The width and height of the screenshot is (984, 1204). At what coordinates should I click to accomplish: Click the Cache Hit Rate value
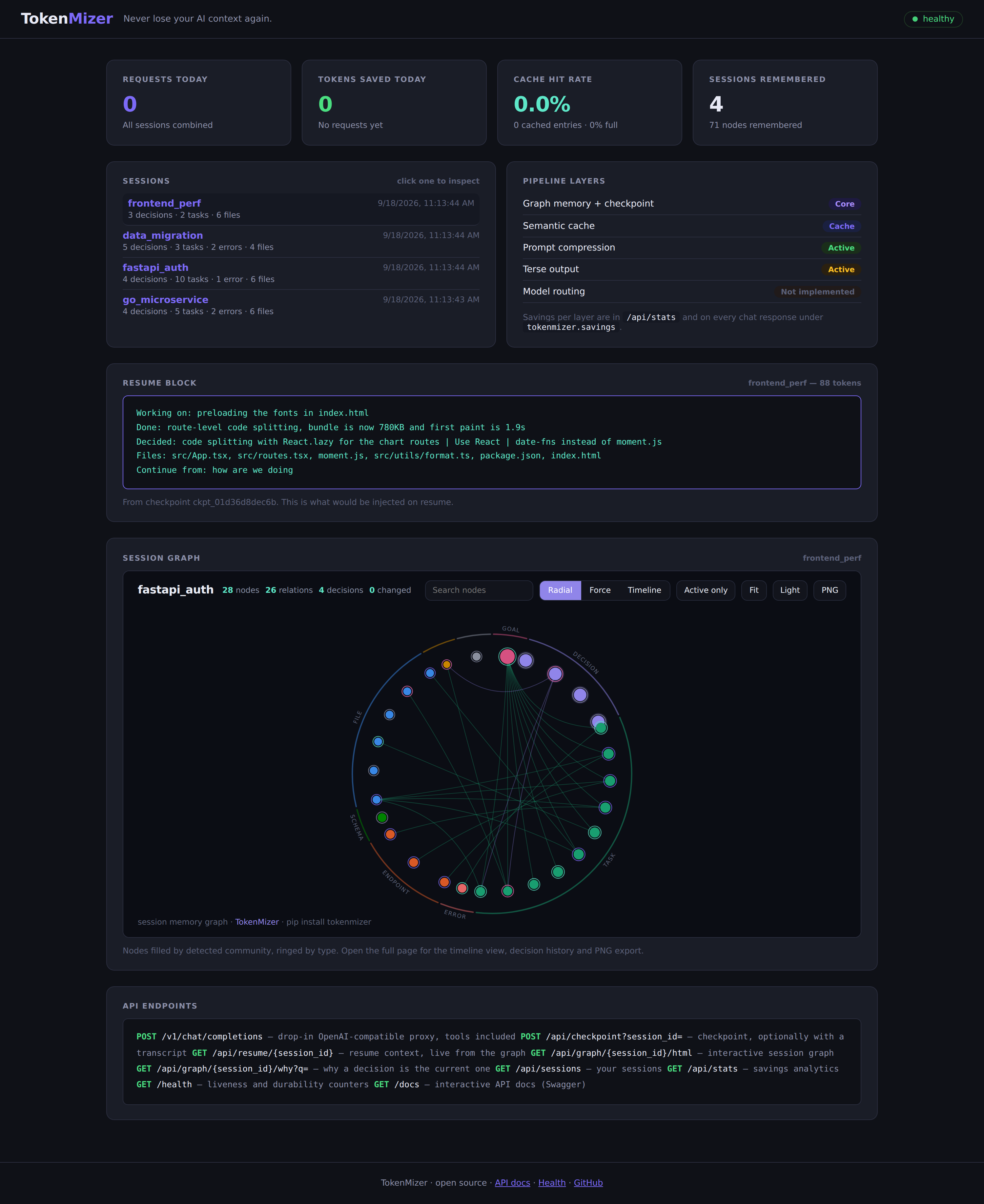[542, 104]
